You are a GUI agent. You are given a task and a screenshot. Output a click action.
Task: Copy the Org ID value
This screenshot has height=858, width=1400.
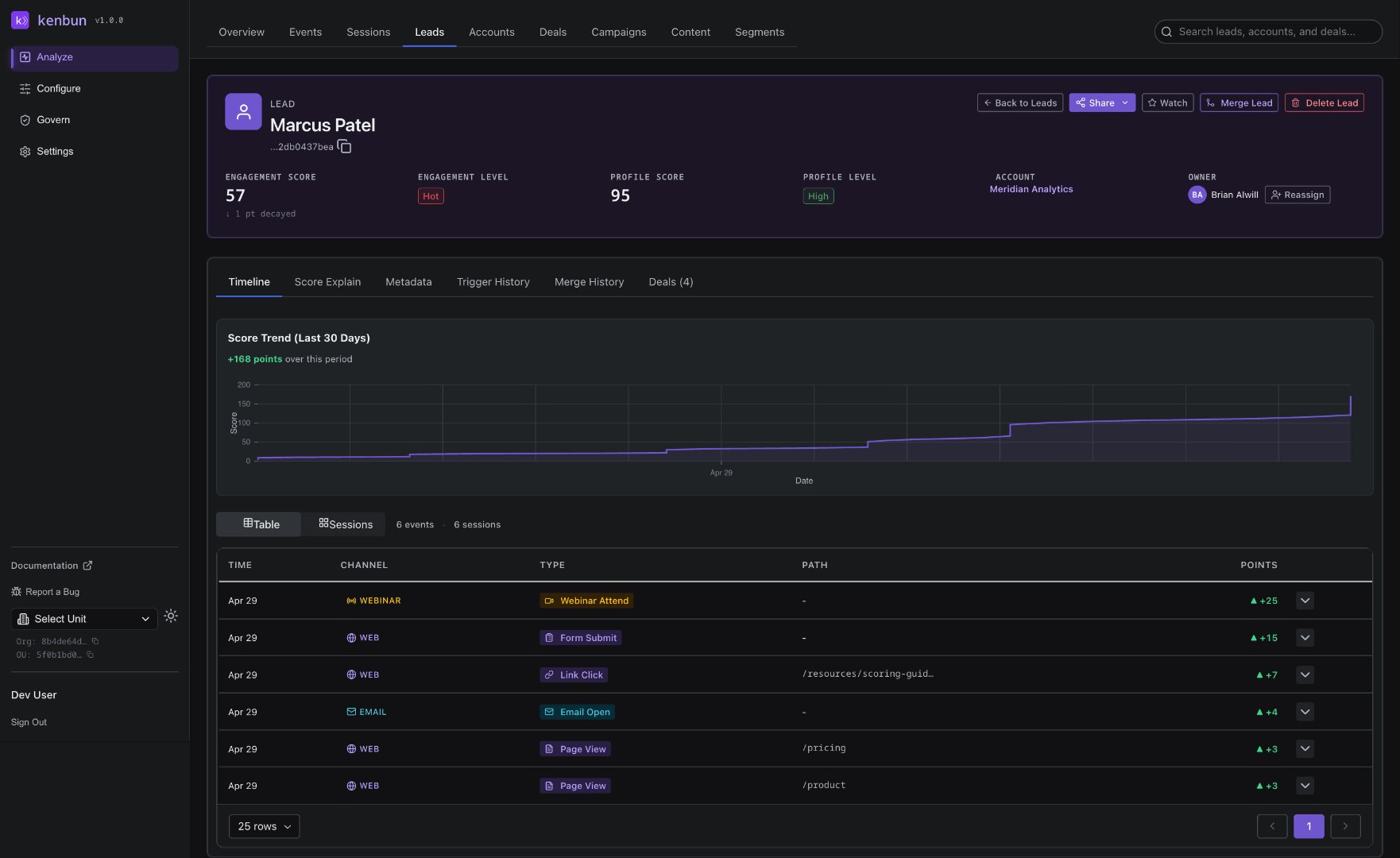click(95, 641)
